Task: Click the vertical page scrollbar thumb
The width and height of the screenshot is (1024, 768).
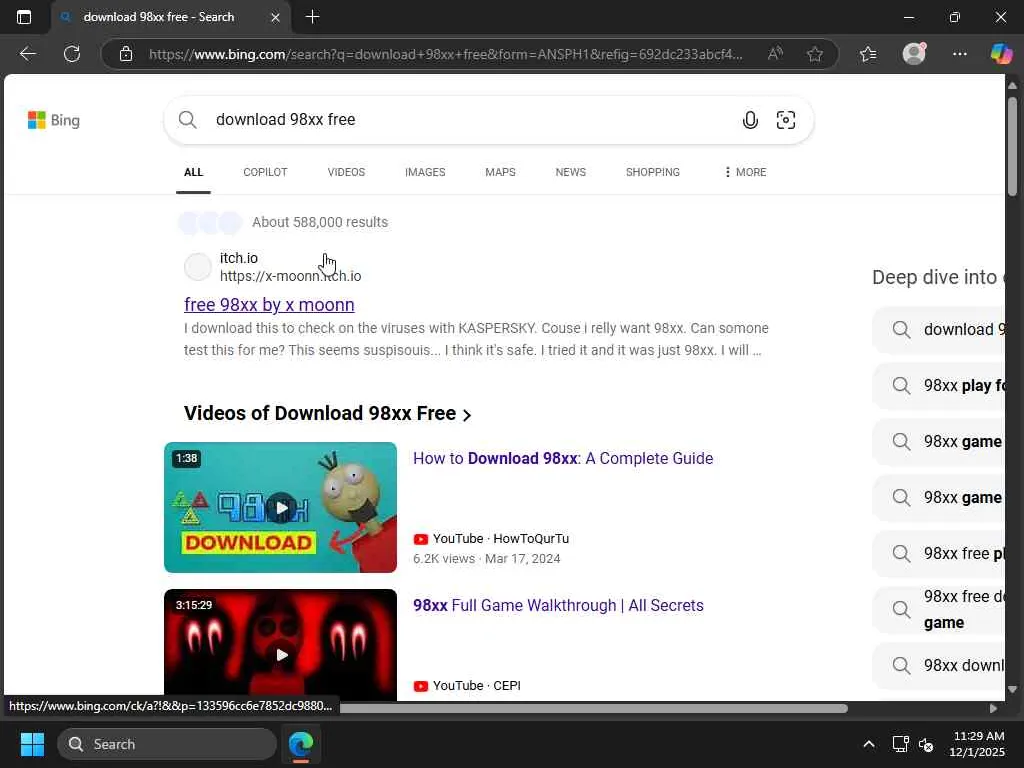Action: pyautogui.click(x=1012, y=145)
